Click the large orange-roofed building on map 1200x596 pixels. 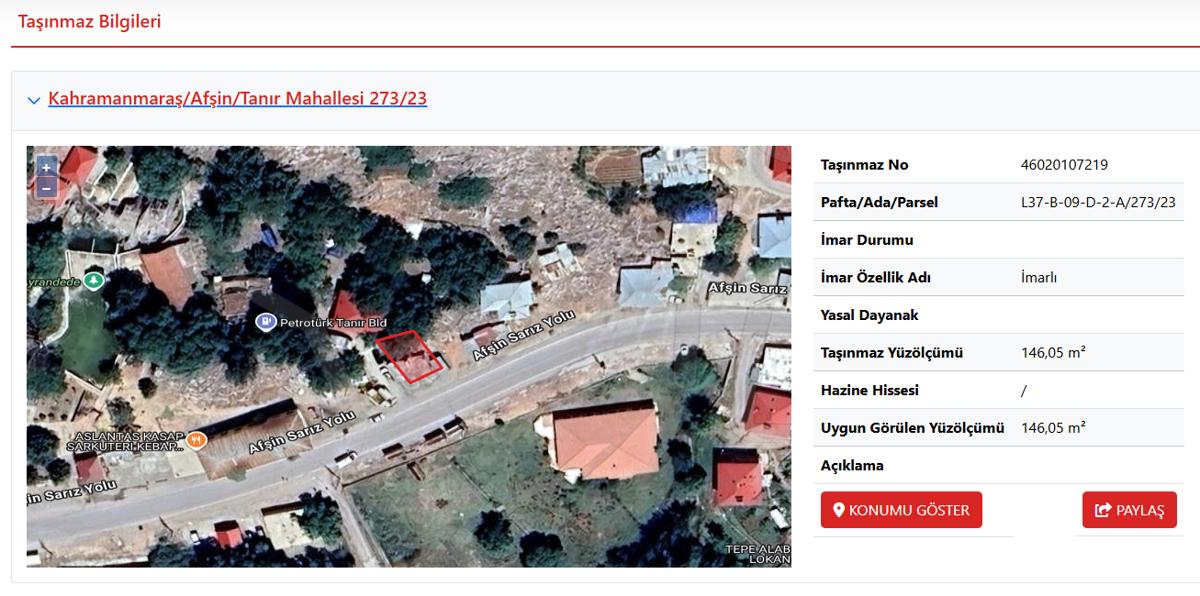click(x=603, y=439)
